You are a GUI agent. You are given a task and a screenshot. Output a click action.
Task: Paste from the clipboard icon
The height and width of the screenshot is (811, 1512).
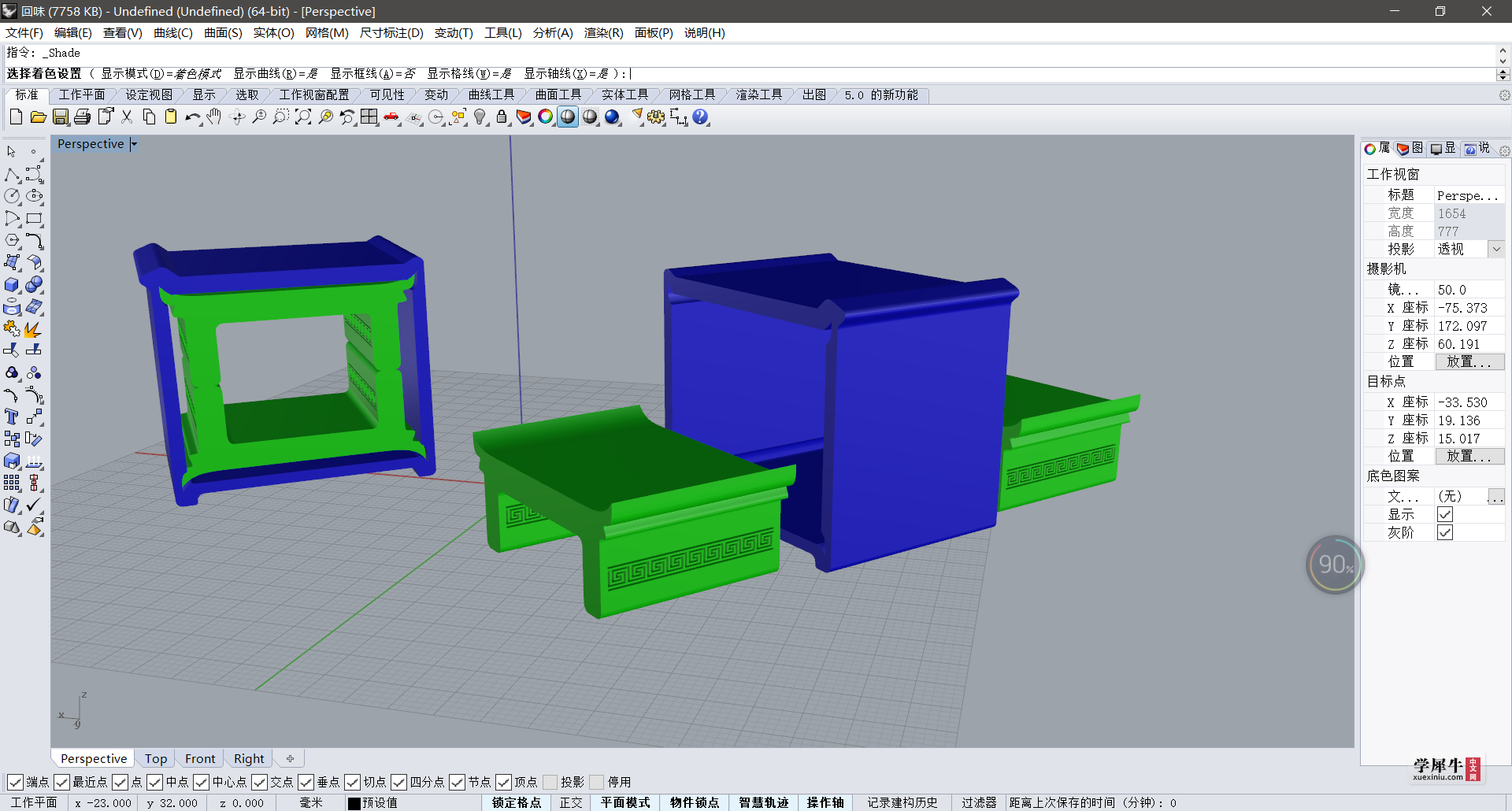coord(171,117)
